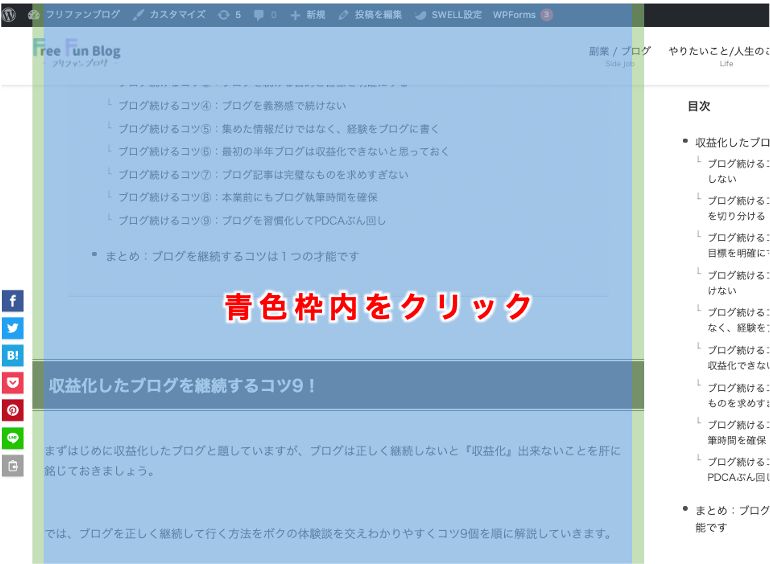Share on Twitter
The height and width of the screenshot is (564, 770).
click(13, 328)
